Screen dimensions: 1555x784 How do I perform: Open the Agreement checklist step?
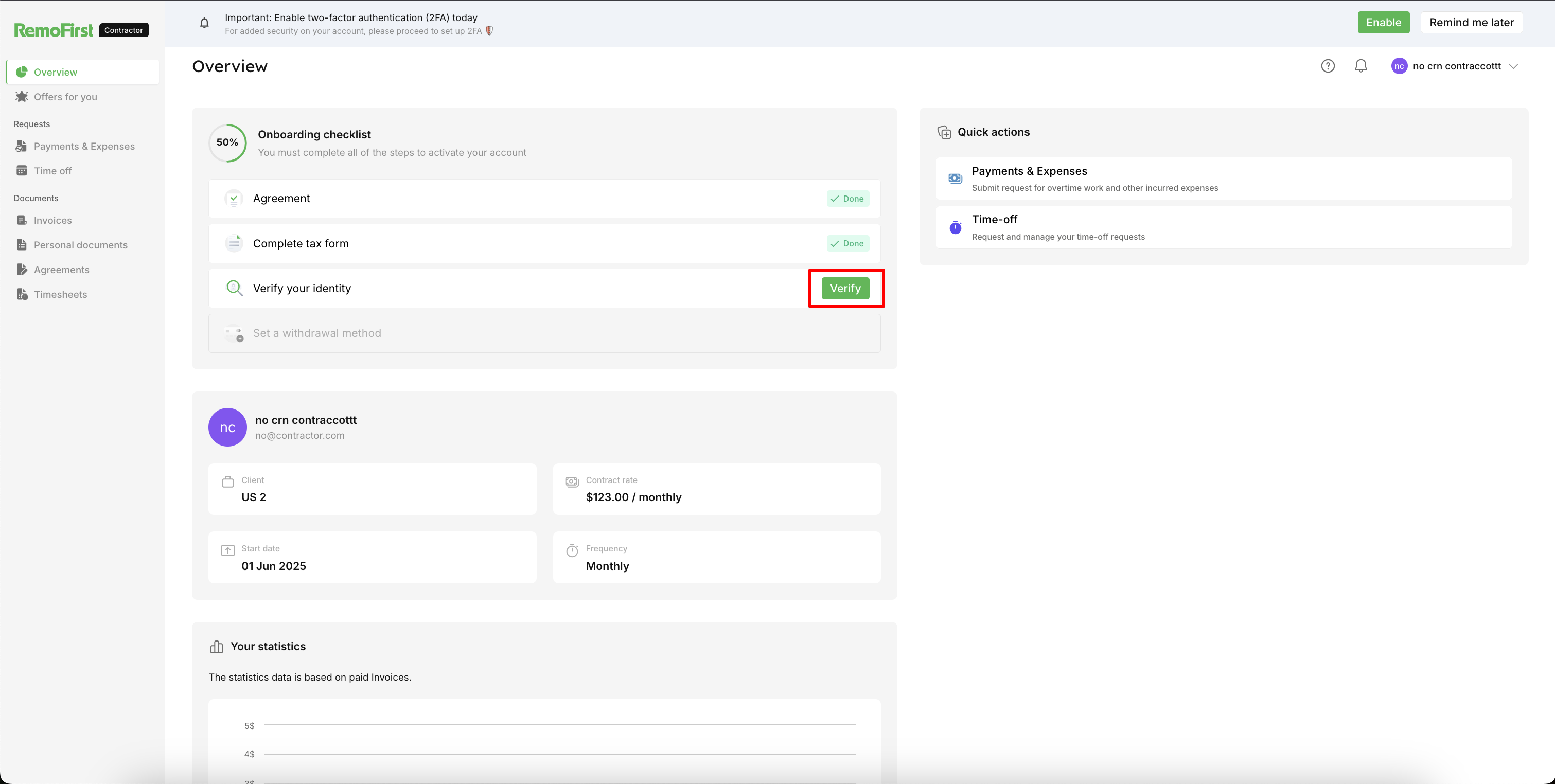544,199
